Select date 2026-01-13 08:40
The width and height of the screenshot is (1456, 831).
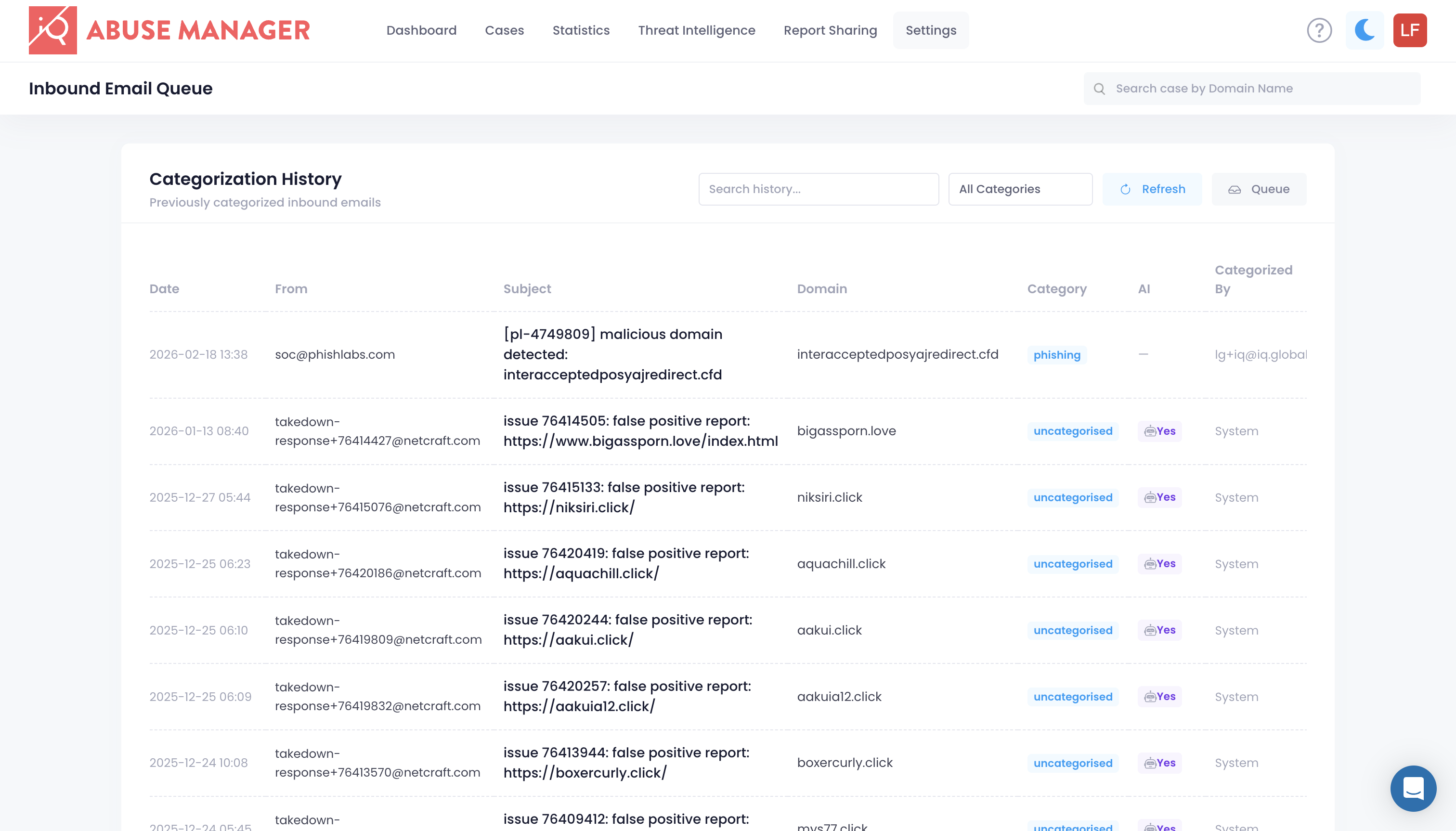coord(199,431)
